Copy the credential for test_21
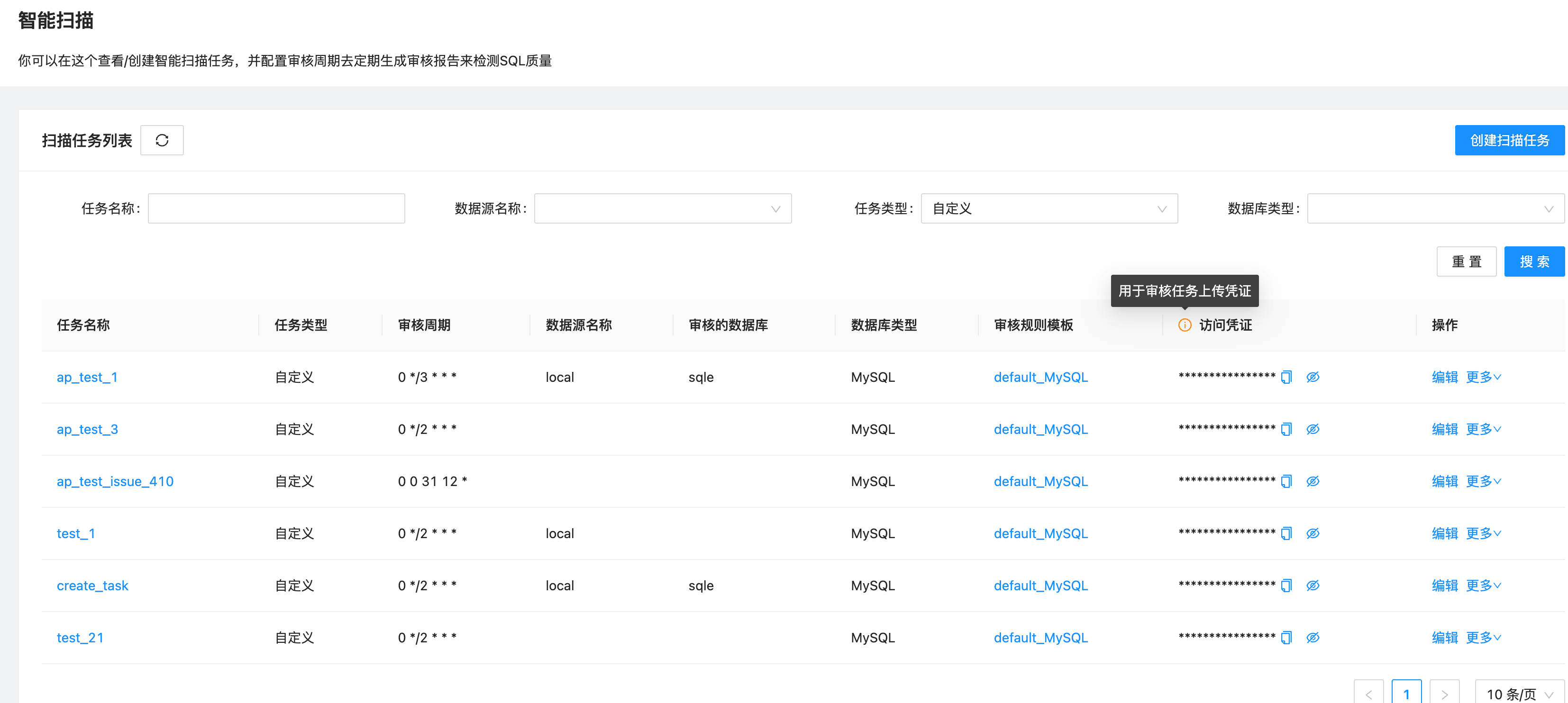The width and height of the screenshot is (1568, 703). (x=1285, y=637)
